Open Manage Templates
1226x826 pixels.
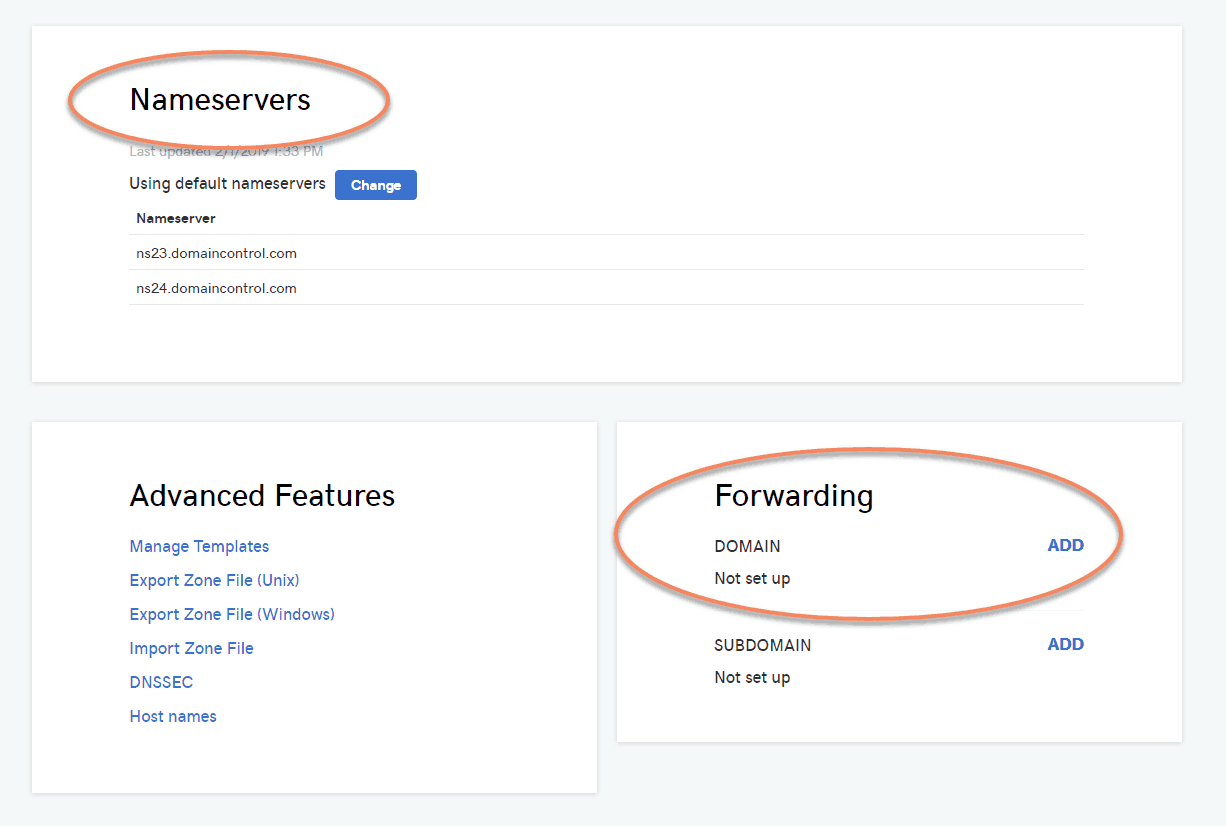pyautogui.click(x=199, y=546)
